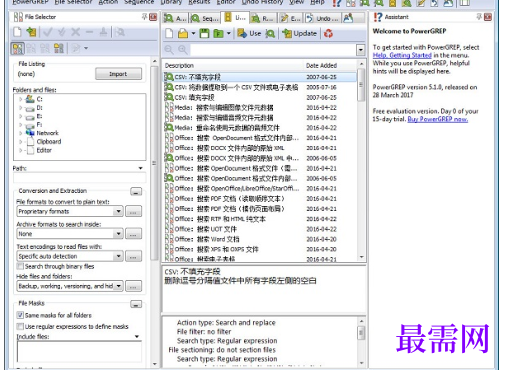Open a saved file selection via green arrow folder
Screen dimensions: 508x370
(31, 32)
